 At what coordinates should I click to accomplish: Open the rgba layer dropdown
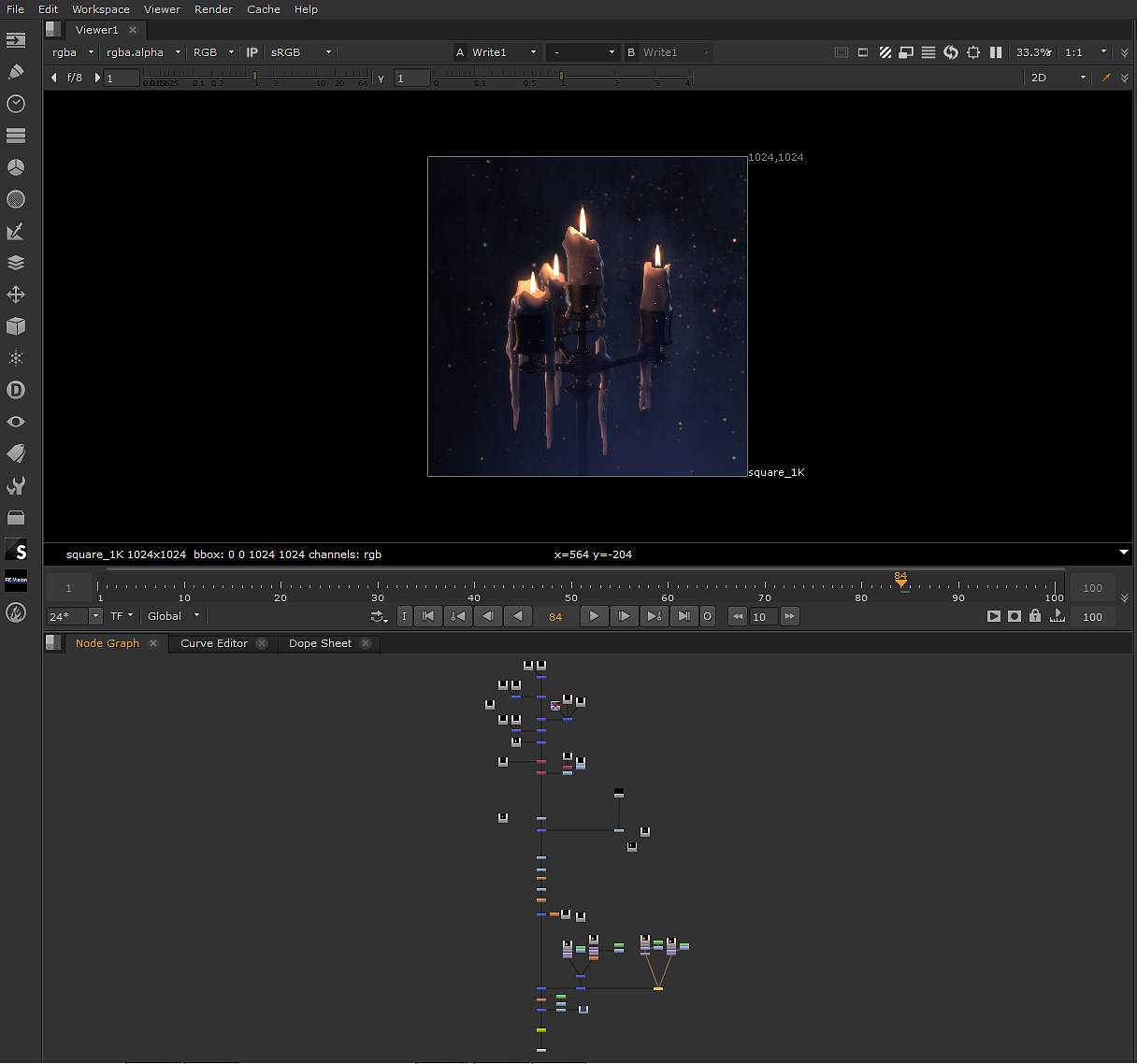click(73, 52)
